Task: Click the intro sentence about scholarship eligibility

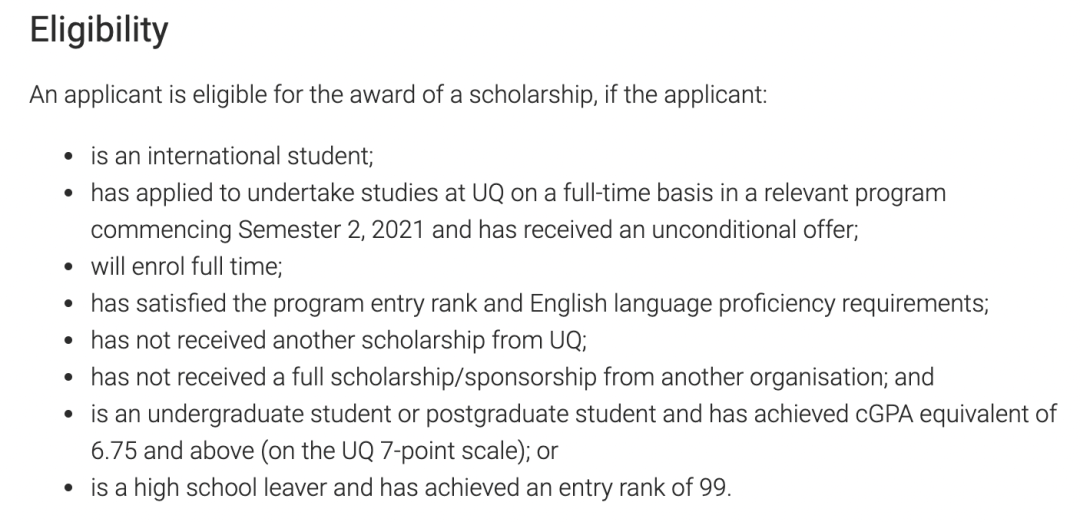Action: [398, 95]
